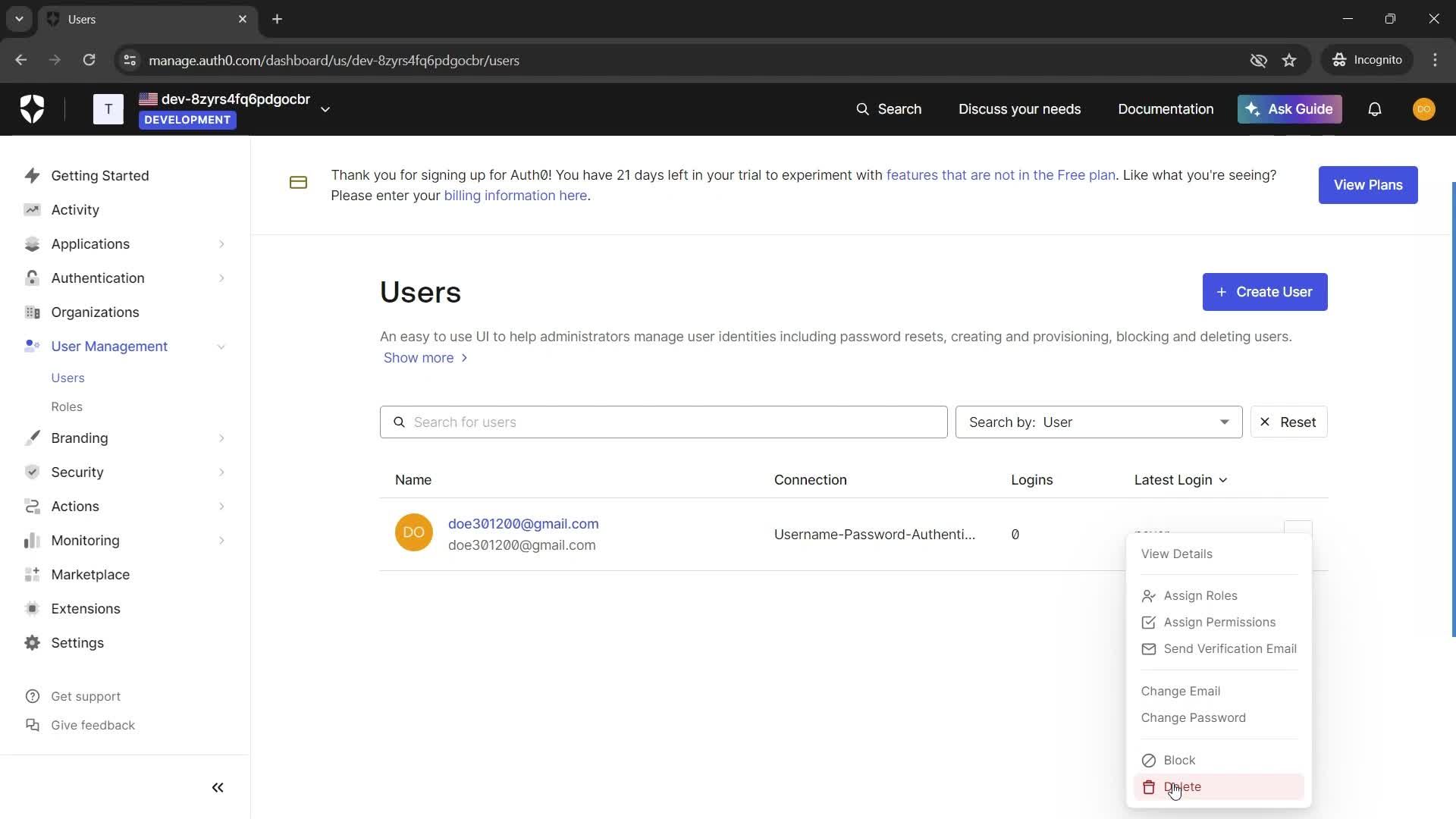
Task: Open the tenant switcher chevron
Action: (325, 110)
